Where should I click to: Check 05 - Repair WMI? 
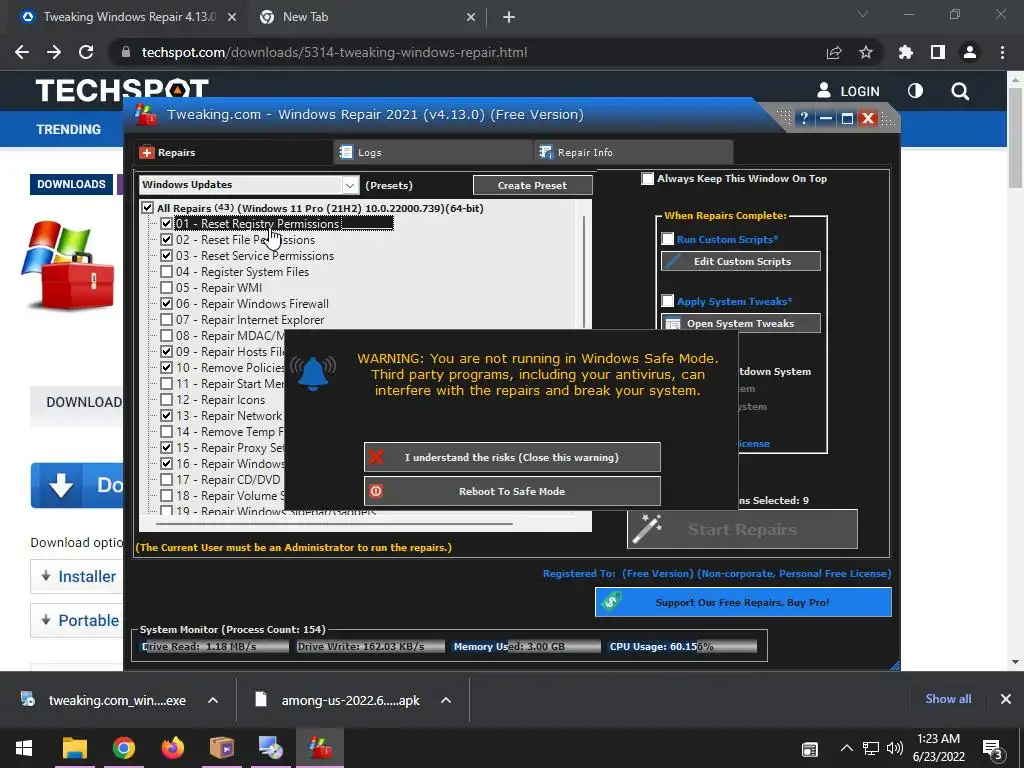click(167, 287)
